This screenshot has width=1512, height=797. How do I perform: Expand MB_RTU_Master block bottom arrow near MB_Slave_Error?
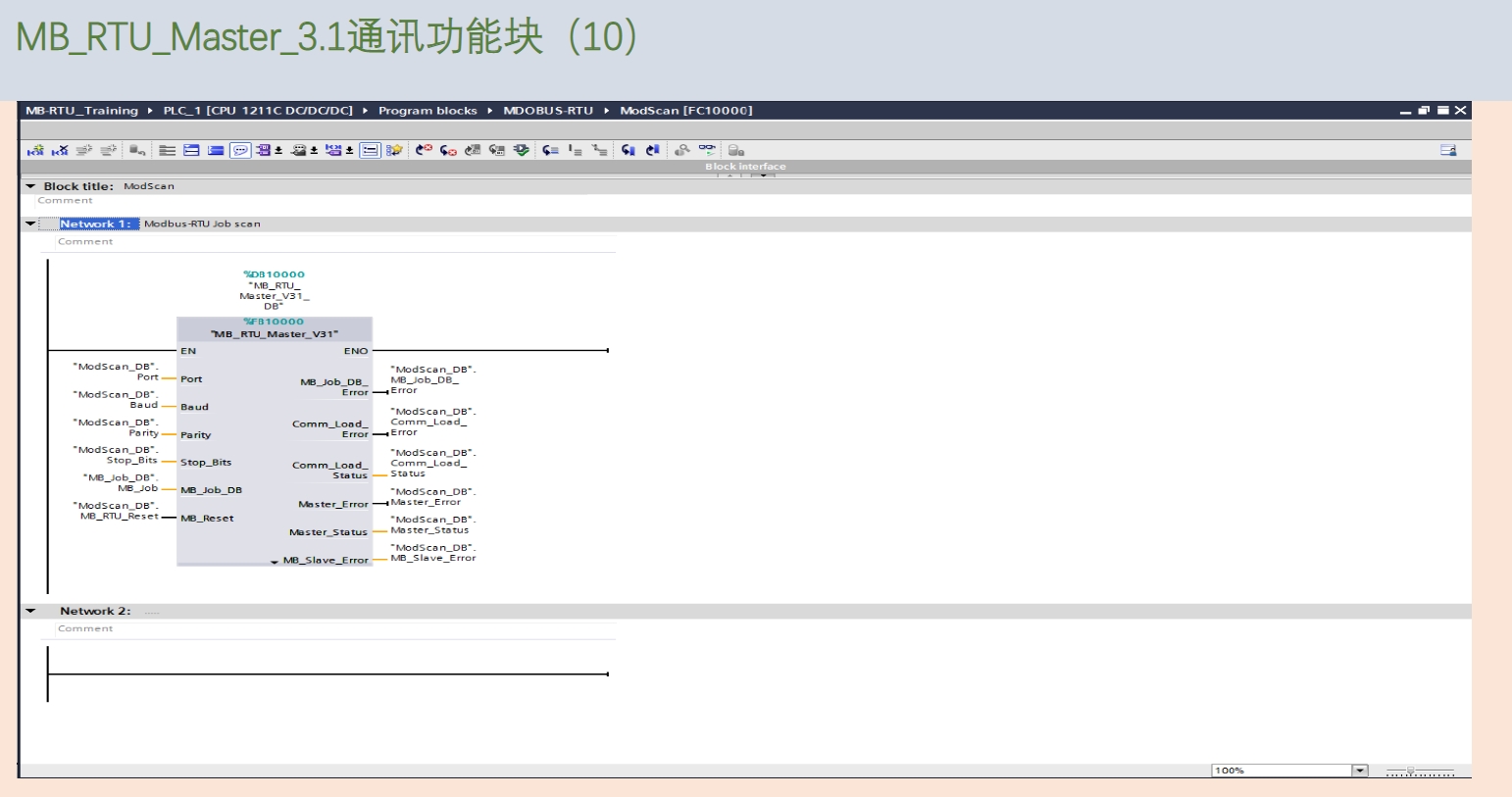pyautogui.click(x=275, y=562)
